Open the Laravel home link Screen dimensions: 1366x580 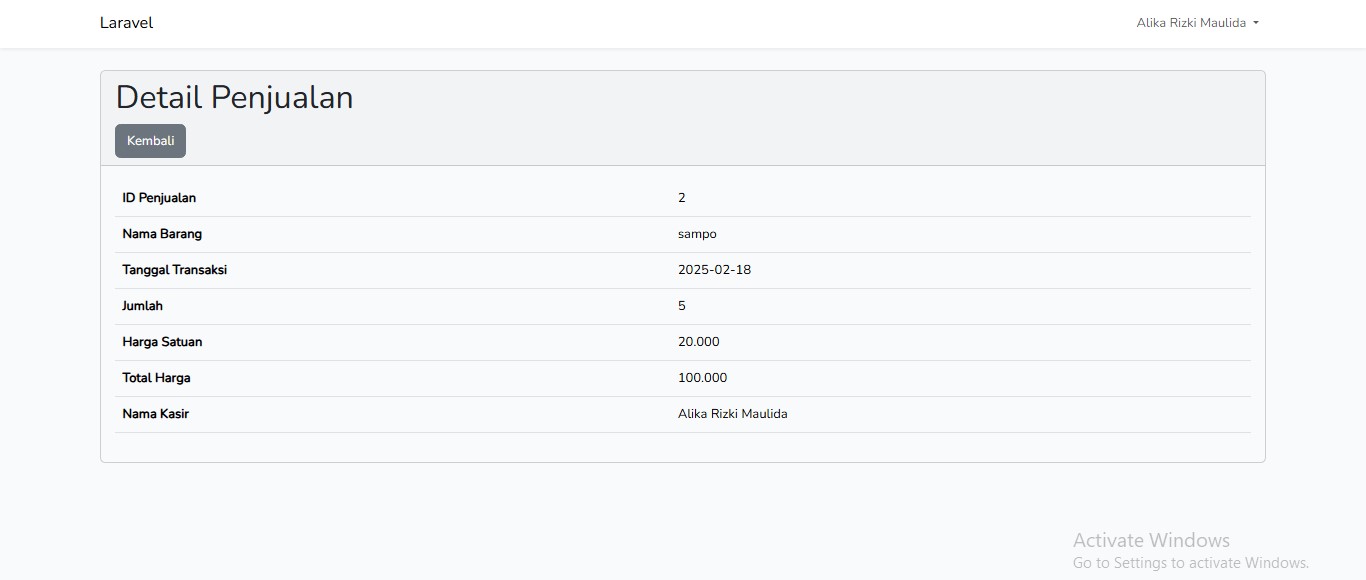pos(126,23)
